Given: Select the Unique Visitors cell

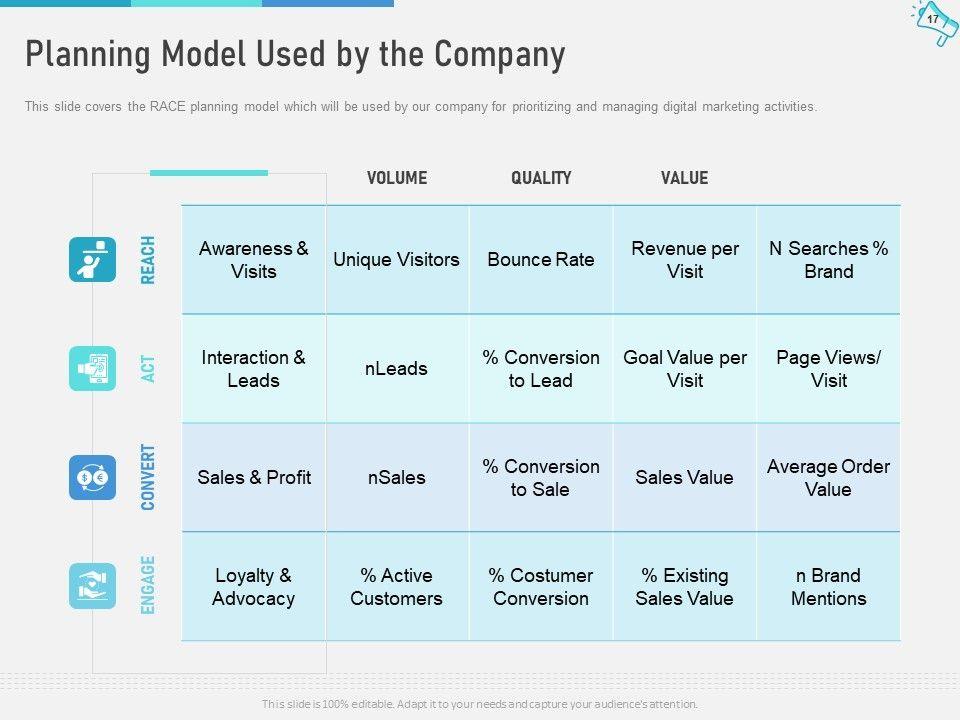Looking at the screenshot, I should (x=397, y=260).
